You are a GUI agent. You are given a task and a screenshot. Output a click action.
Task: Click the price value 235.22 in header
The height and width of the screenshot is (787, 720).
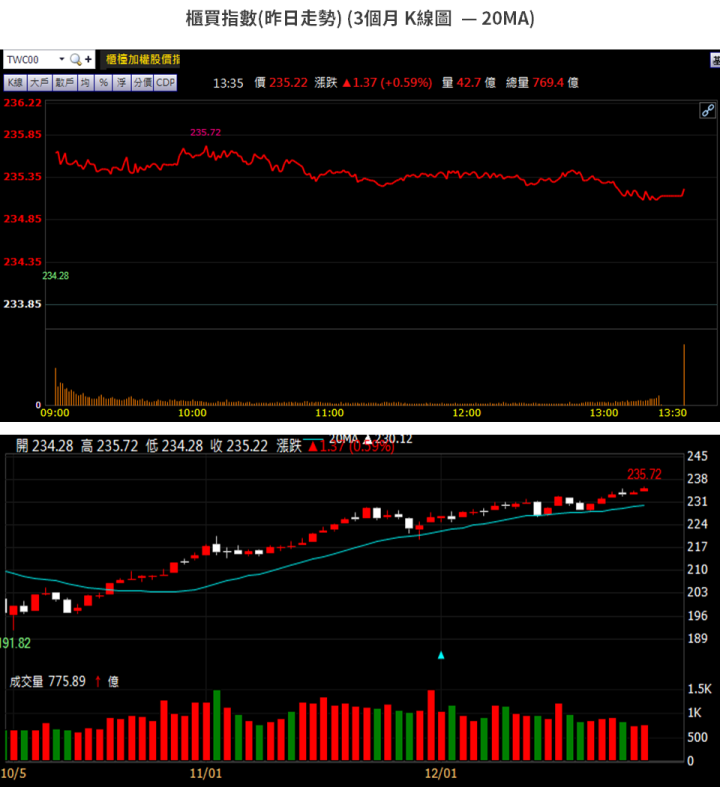pos(289,82)
